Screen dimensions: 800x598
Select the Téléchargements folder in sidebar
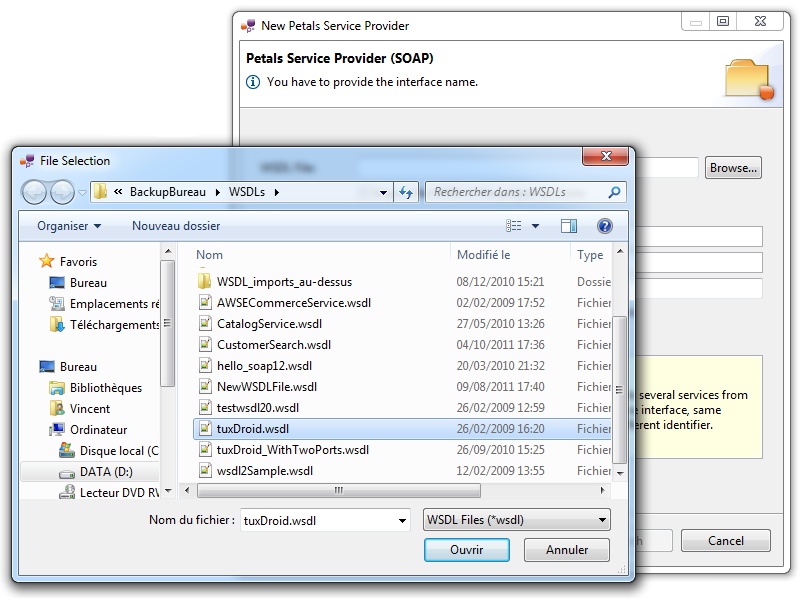point(114,325)
